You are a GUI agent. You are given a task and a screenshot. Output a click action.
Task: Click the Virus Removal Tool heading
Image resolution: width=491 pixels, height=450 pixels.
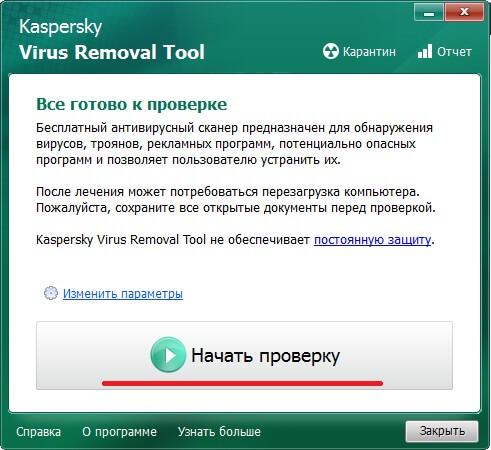tap(112, 52)
